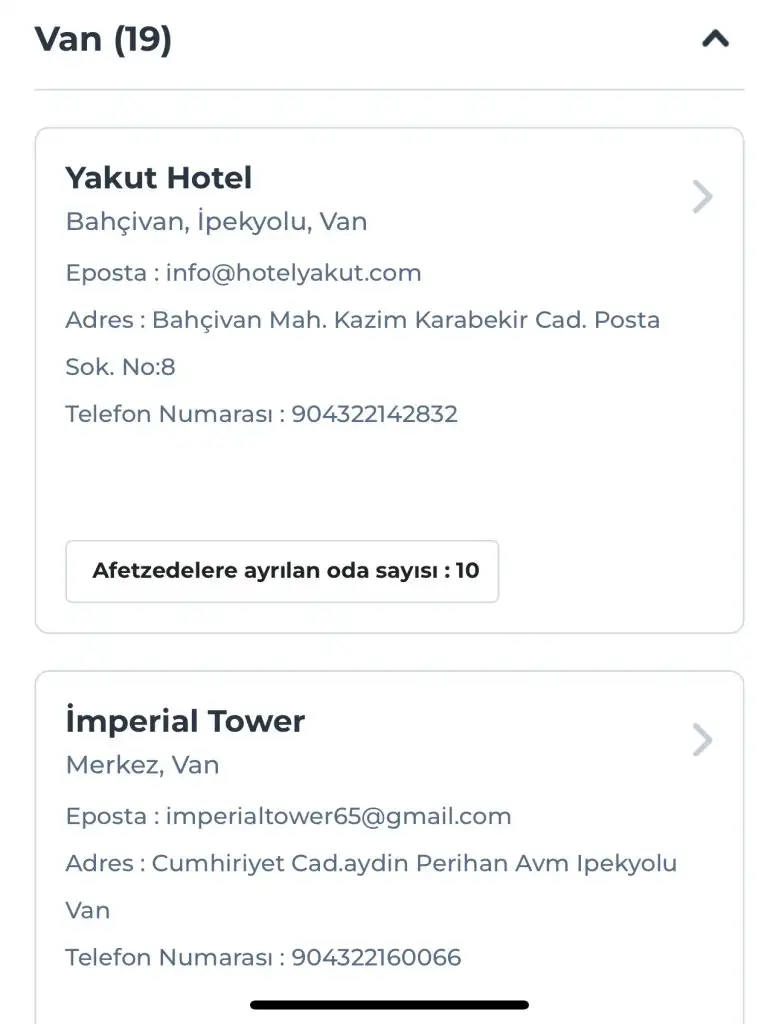This screenshot has width=779, height=1024.
Task: Tap Bahçivan, İpekyolu, Van location text
Action: click(216, 222)
